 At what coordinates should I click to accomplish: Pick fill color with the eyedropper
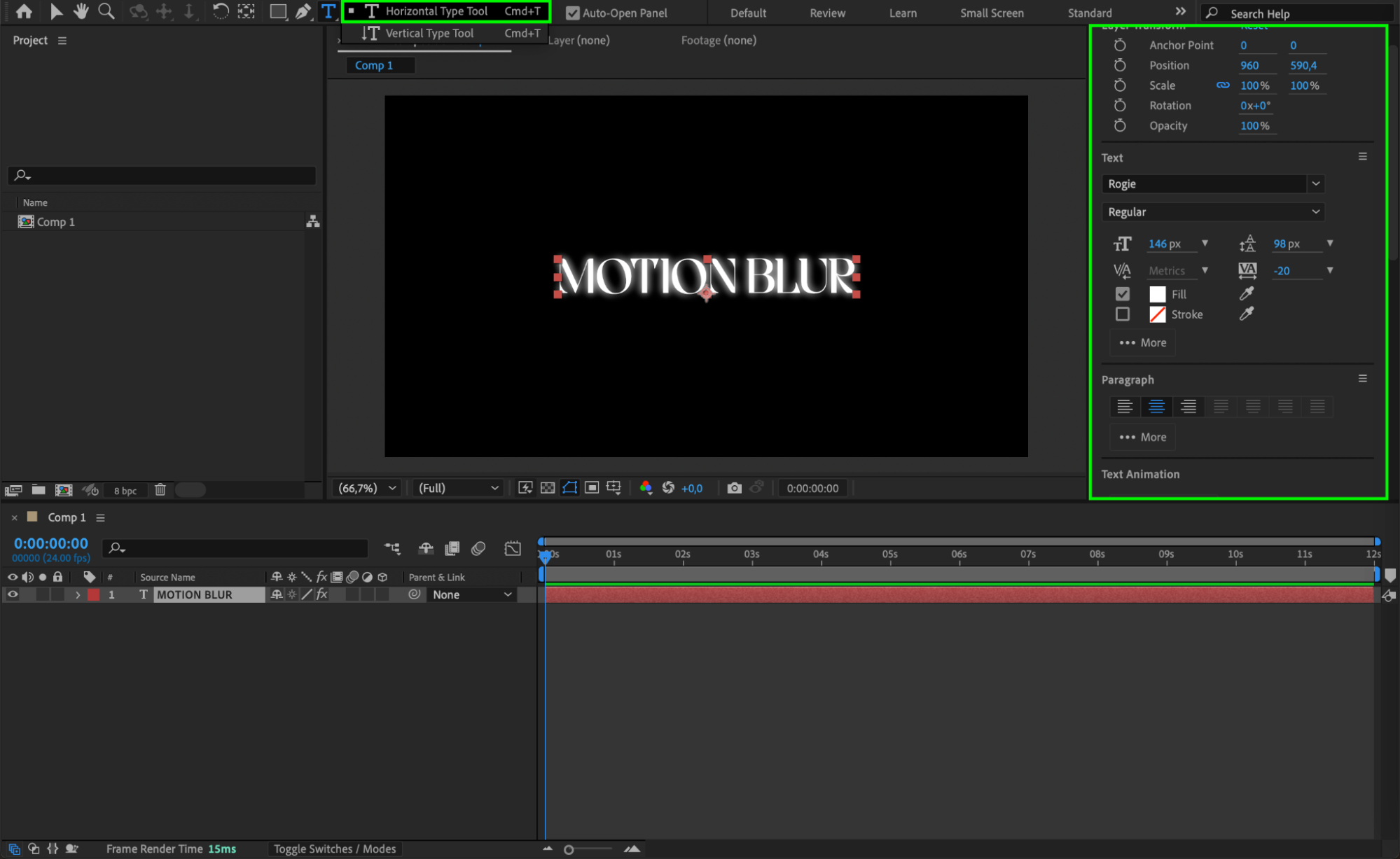[x=1247, y=294]
